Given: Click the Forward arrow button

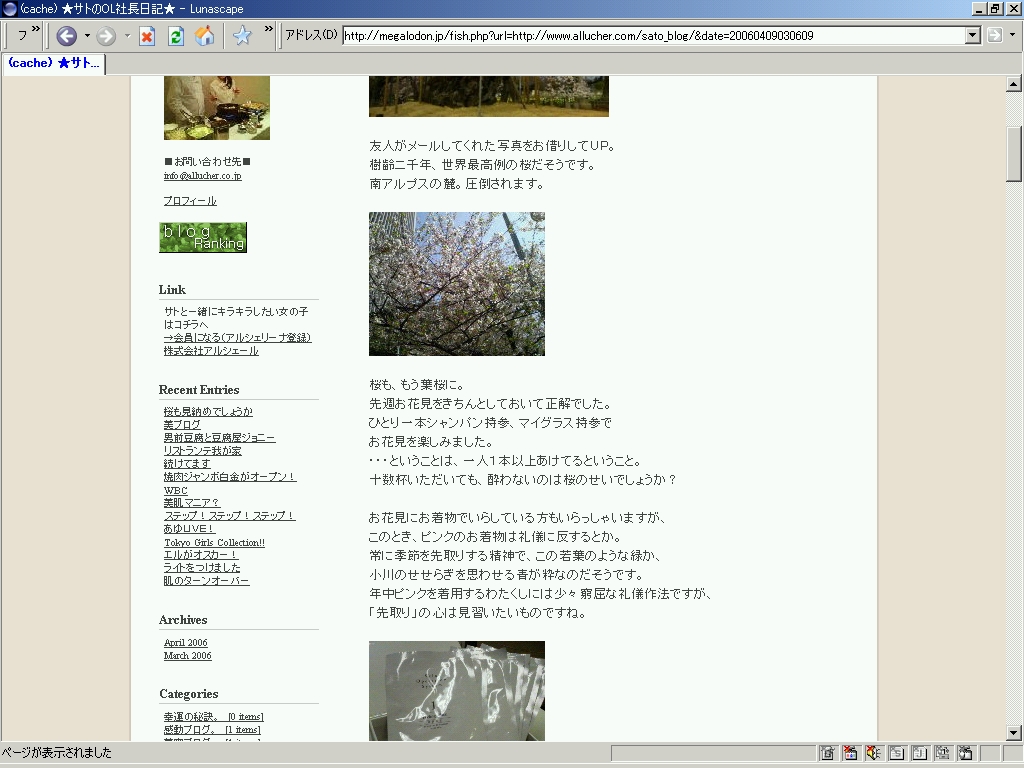Looking at the screenshot, I should 106,36.
